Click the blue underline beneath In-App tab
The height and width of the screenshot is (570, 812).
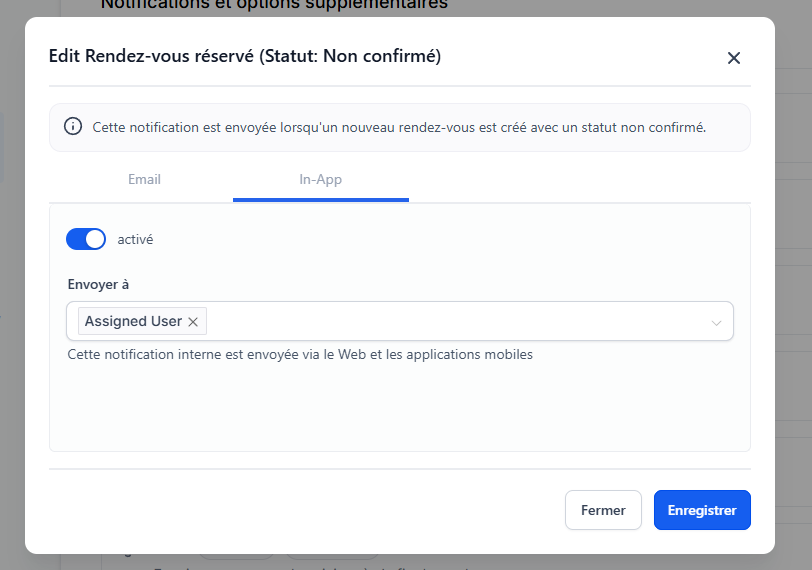click(x=321, y=199)
